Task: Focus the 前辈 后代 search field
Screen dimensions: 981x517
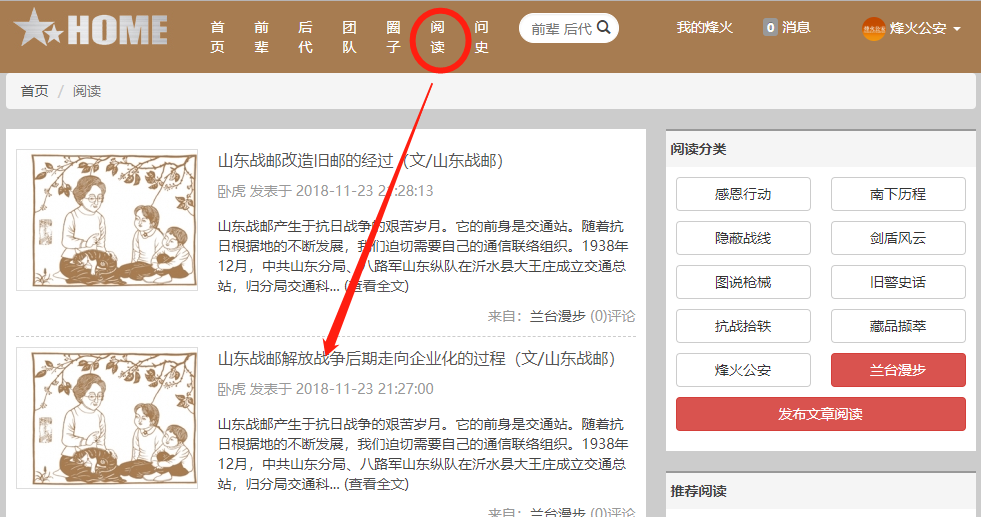Action: tap(560, 29)
